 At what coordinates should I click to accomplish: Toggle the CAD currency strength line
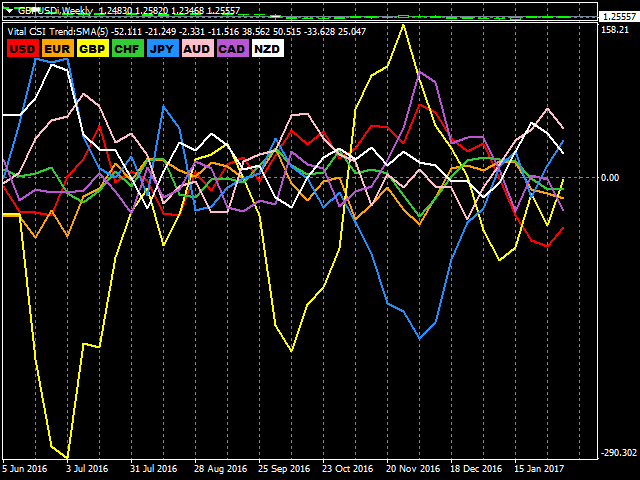(x=232, y=49)
